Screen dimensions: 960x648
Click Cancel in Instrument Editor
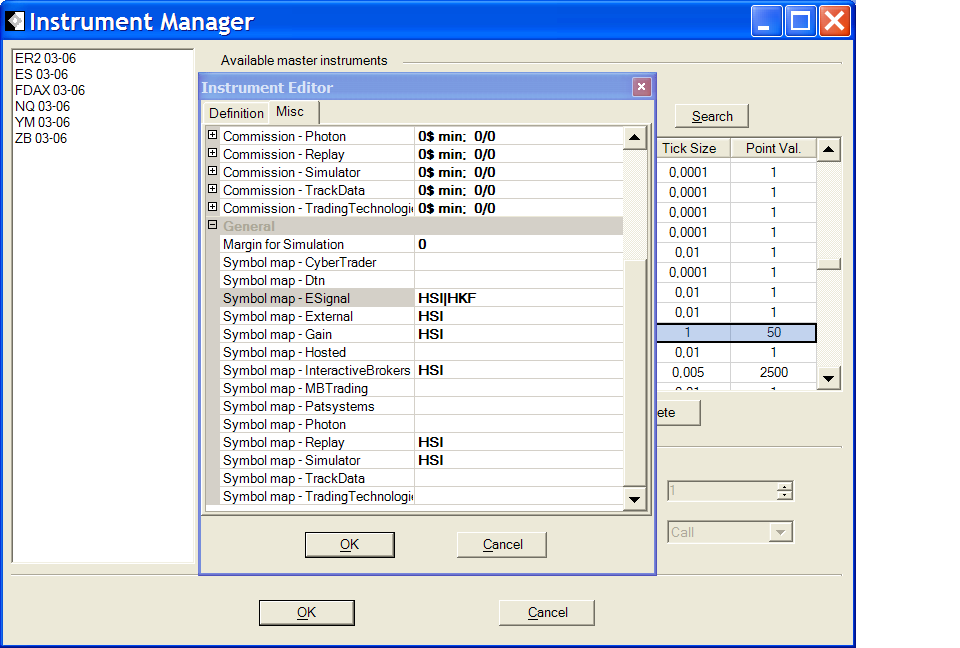(502, 544)
